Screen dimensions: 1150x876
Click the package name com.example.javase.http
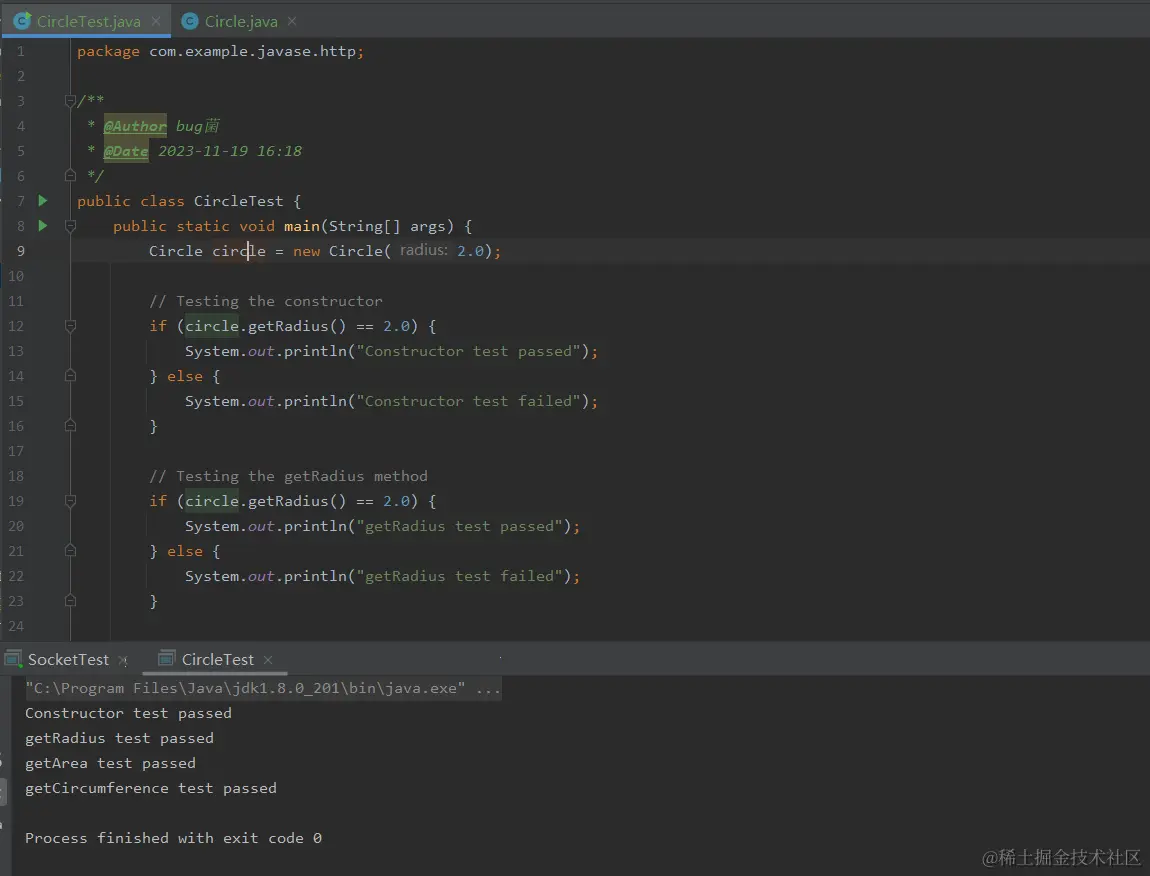click(x=252, y=51)
